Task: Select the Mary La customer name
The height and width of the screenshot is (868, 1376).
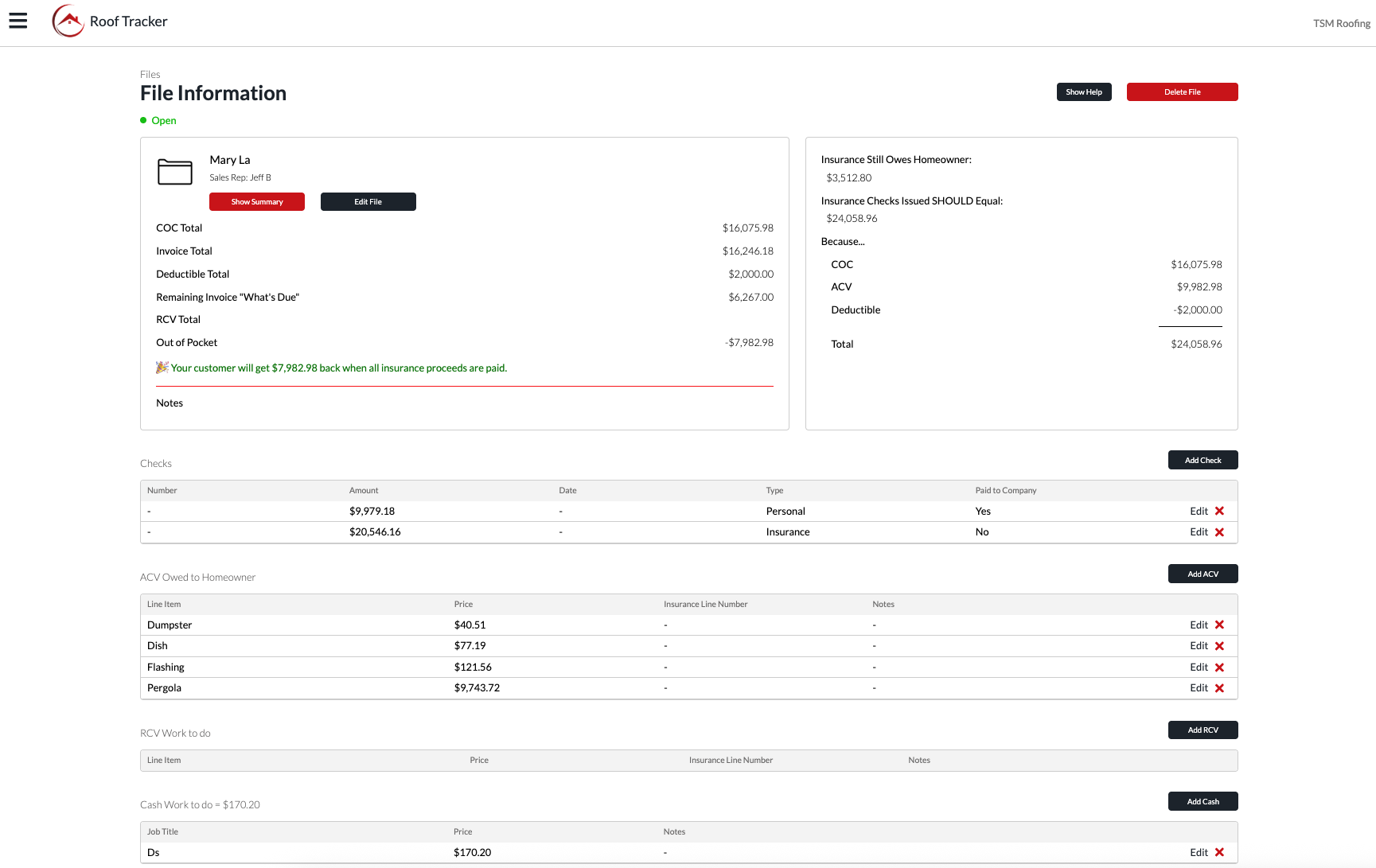Action: 230,160
